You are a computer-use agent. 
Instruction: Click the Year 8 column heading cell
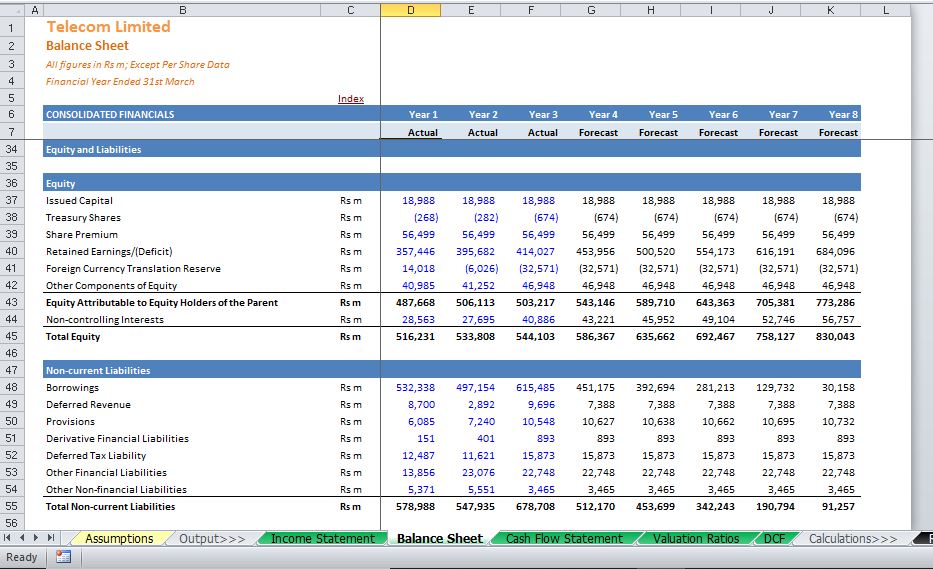click(x=843, y=115)
